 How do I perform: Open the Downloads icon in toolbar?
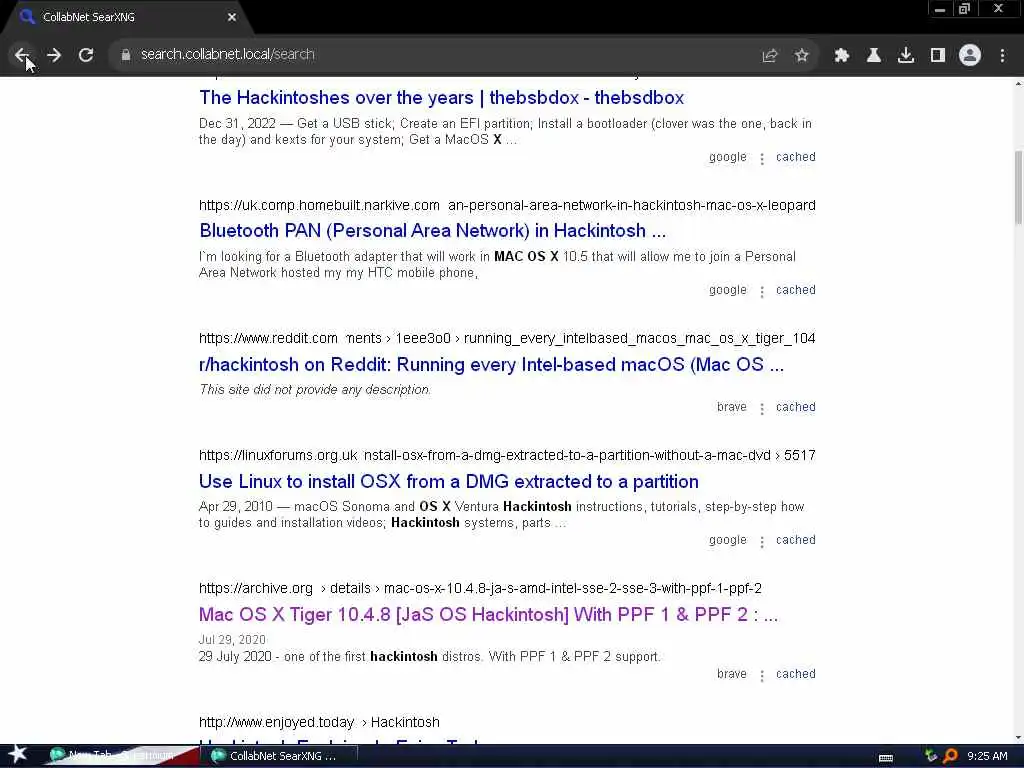[x=906, y=56]
